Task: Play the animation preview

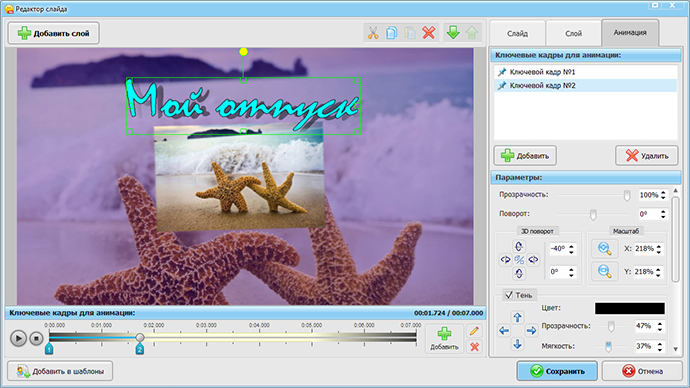Action: [18, 338]
